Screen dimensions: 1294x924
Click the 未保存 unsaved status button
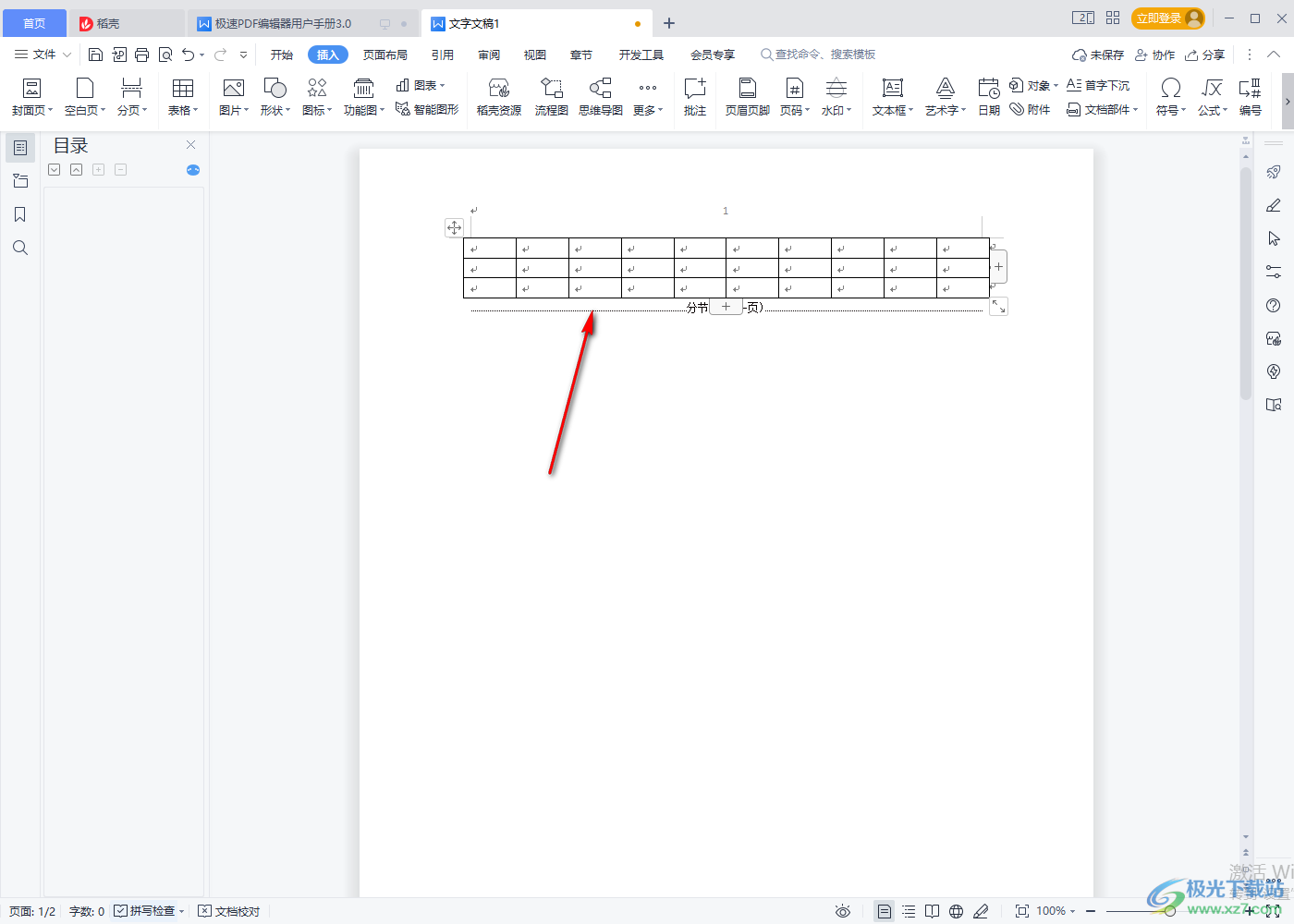[1098, 55]
